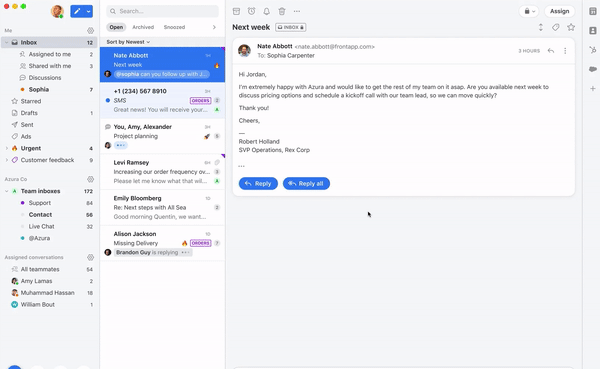Move conversation to trash
Viewport: 600px width, 369px height.
tap(282, 11)
